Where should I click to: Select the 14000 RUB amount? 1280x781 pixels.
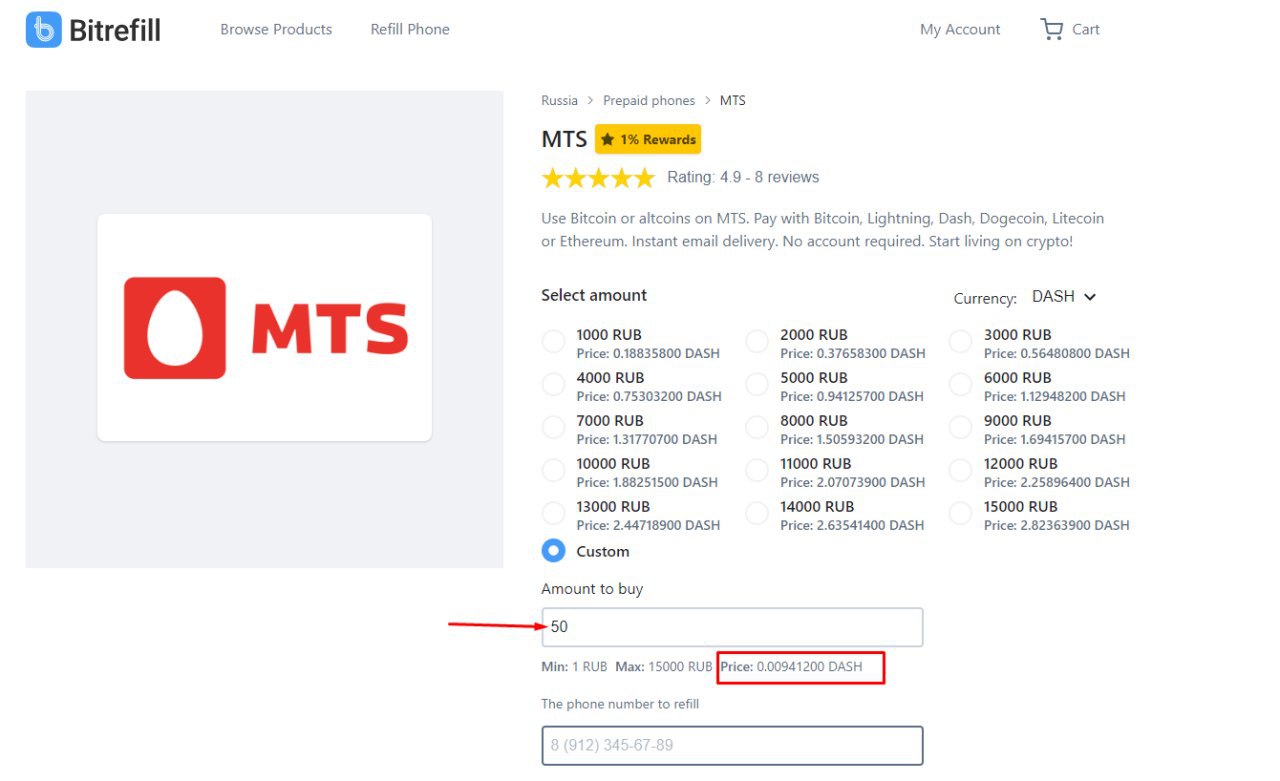pyautogui.click(x=757, y=514)
